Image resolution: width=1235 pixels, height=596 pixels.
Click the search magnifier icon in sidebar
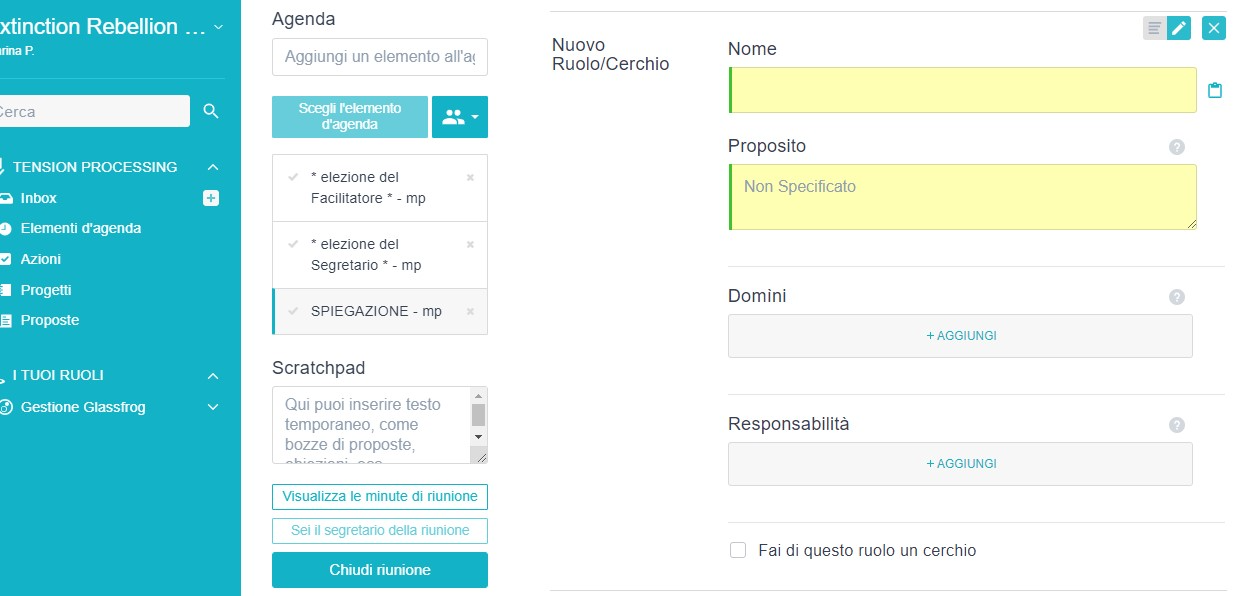211,111
